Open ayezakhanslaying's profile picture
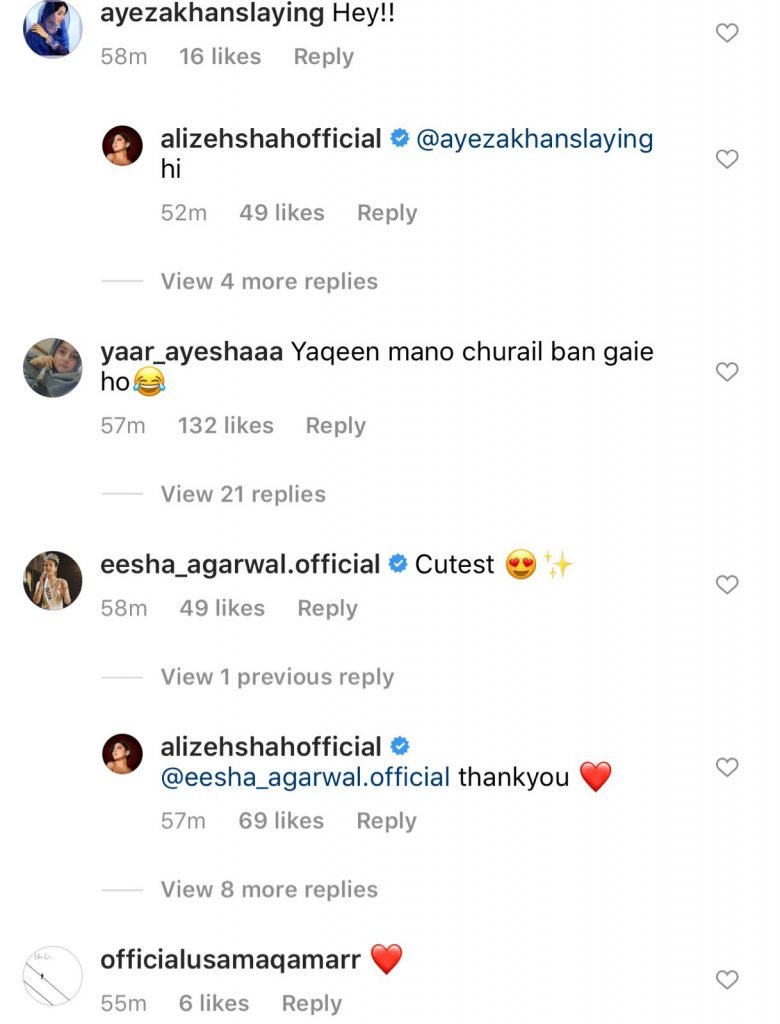 tap(52, 30)
